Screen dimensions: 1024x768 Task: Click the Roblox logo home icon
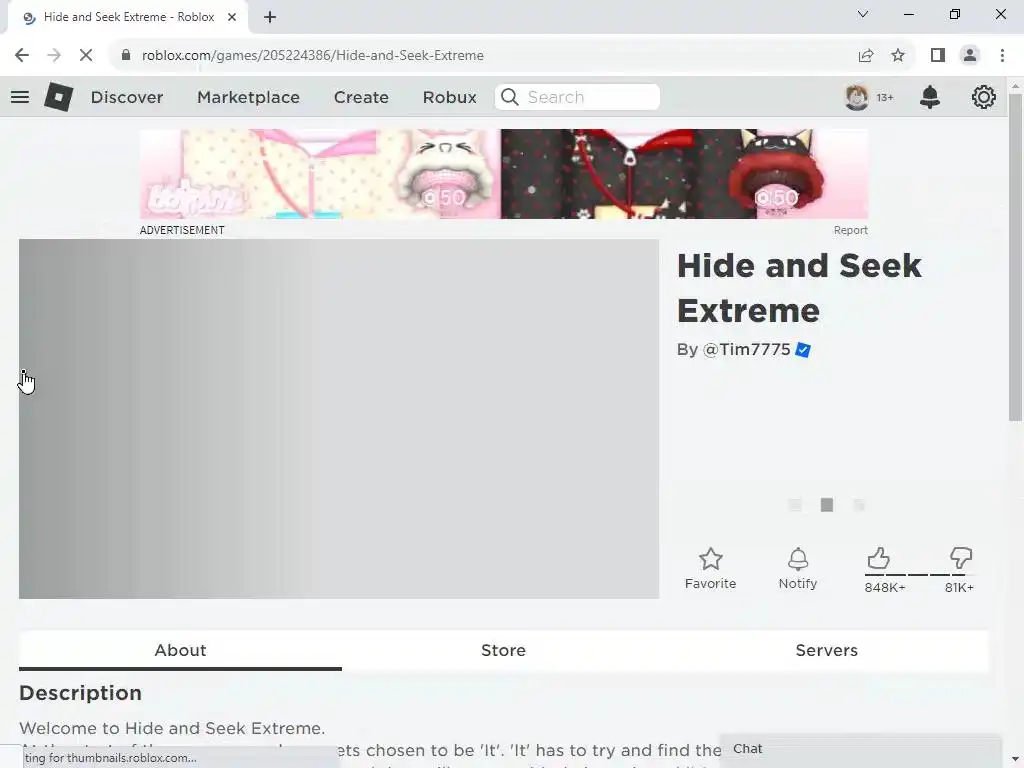click(58, 97)
